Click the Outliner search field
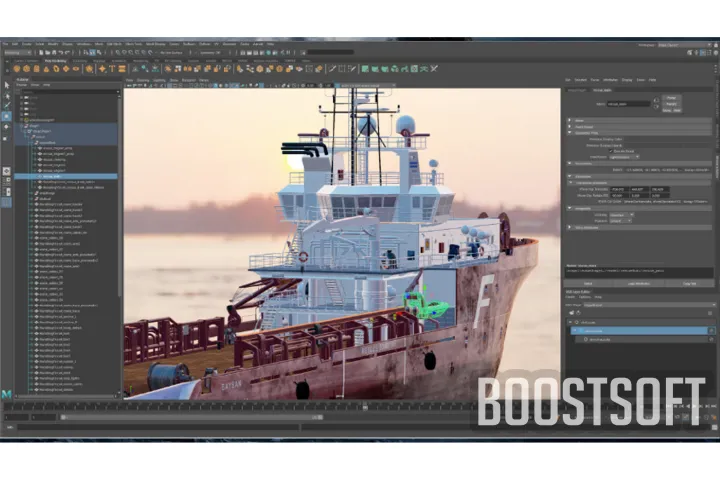 tap(67, 91)
